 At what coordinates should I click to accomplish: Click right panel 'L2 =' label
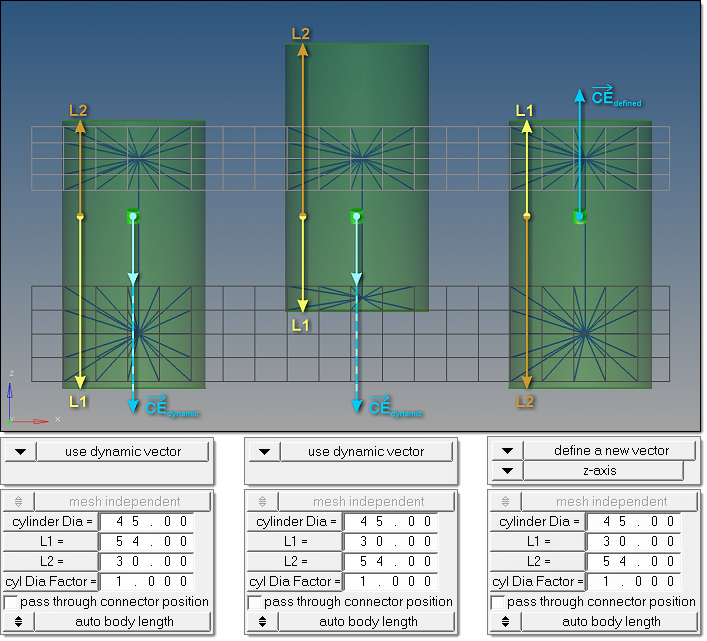(538, 562)
